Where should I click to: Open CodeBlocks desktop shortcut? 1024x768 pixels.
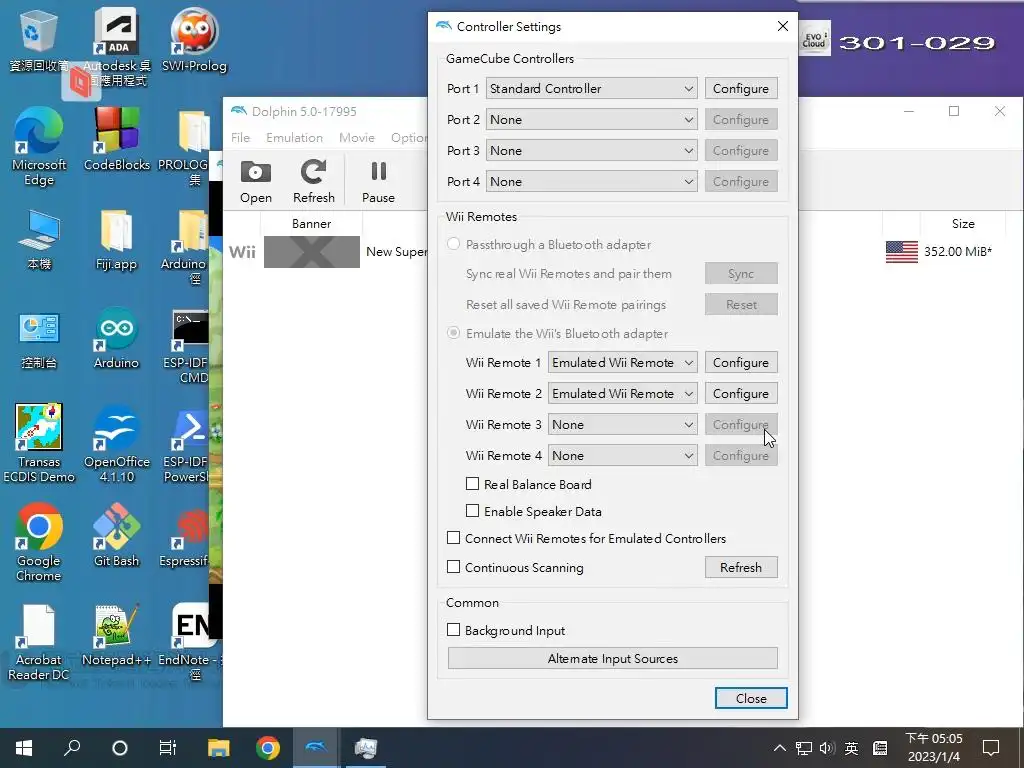point(116,139)
